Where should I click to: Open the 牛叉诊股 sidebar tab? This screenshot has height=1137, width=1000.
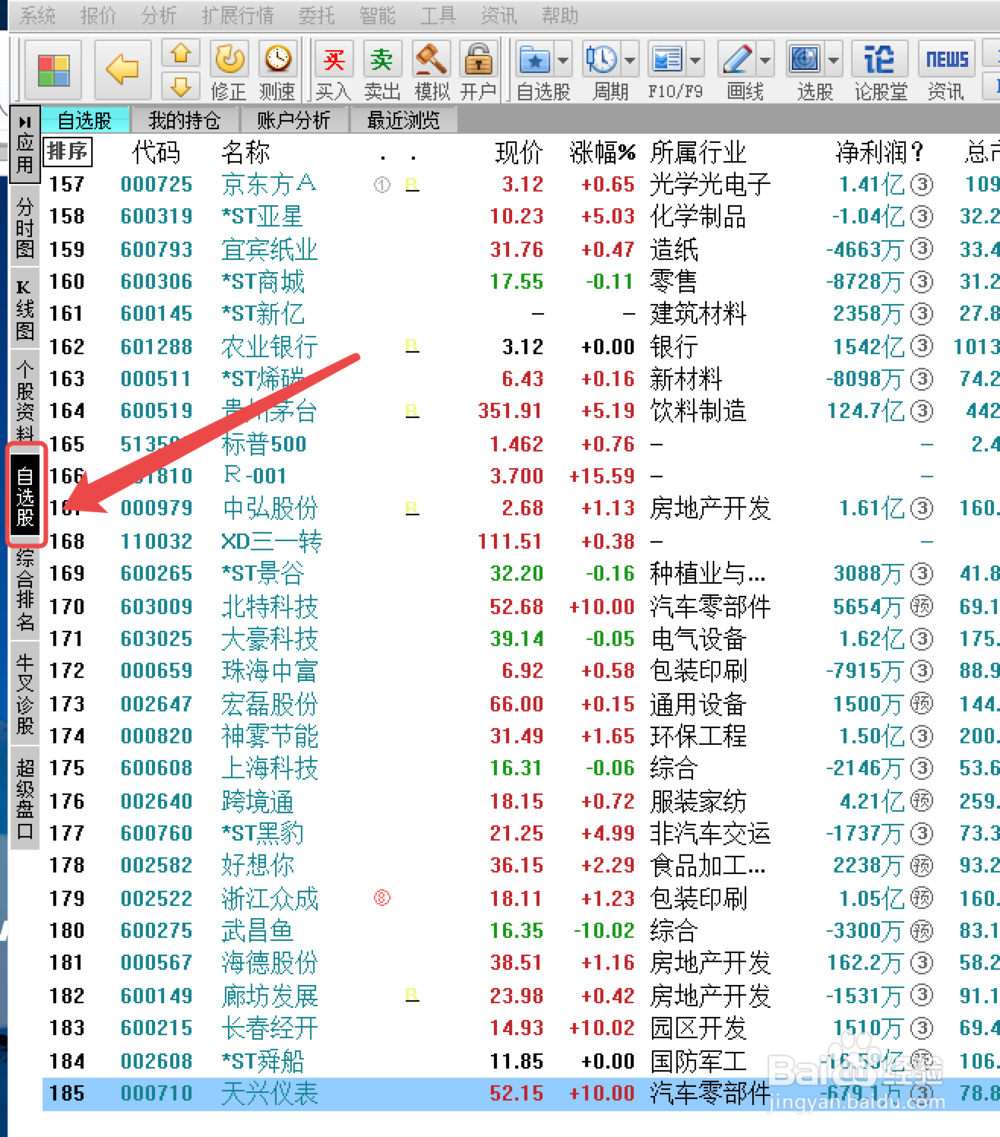point(25,695)
